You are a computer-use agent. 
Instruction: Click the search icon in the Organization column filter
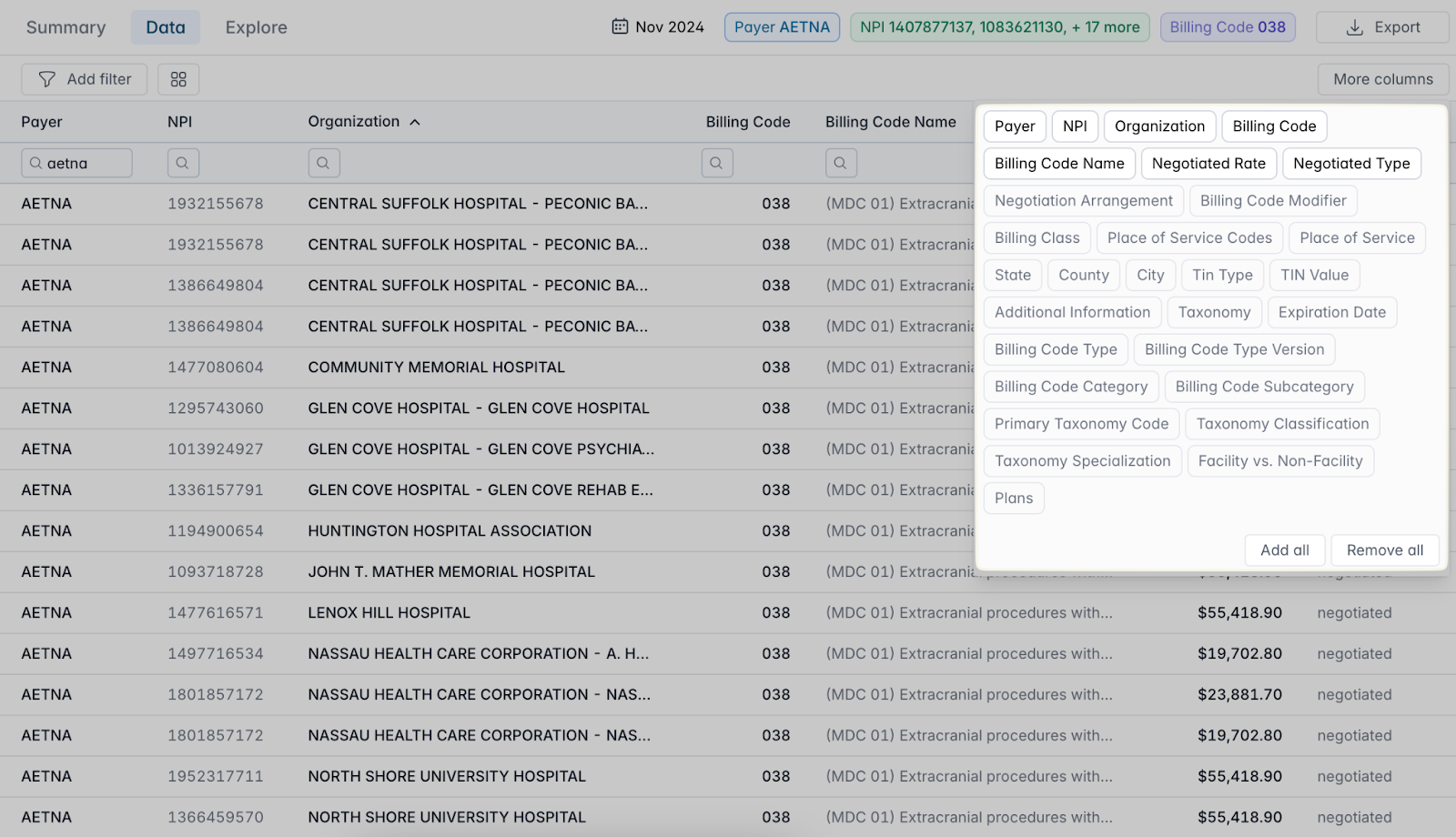pos(323,162)
